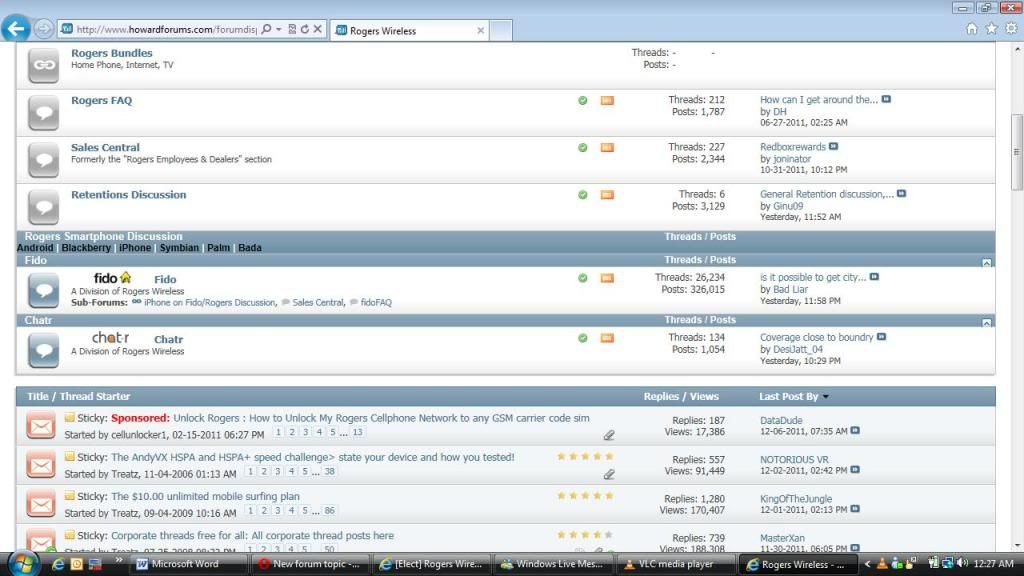Click the browser Back arrow button
Viewport: 1024px width, 576px height.
[16, 29]
